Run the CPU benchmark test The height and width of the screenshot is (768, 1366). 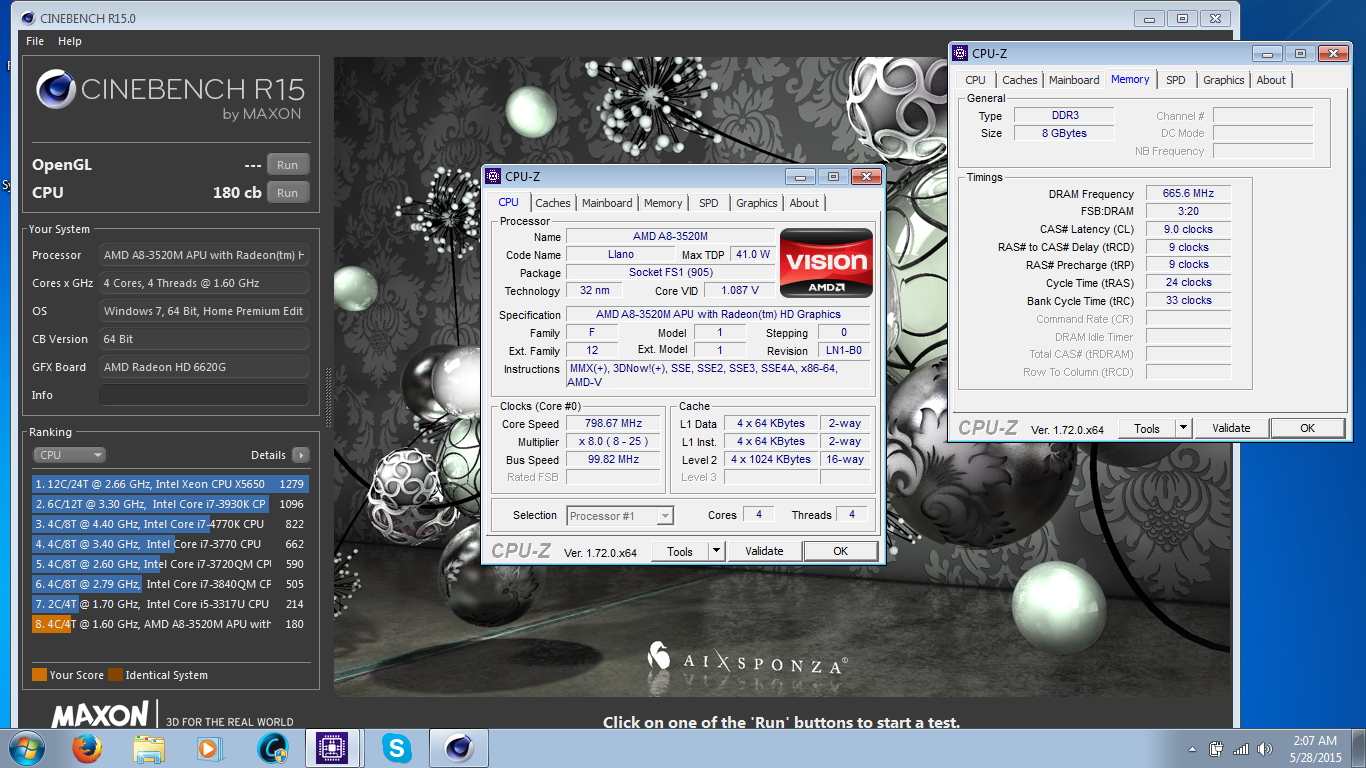pos(288,193)
